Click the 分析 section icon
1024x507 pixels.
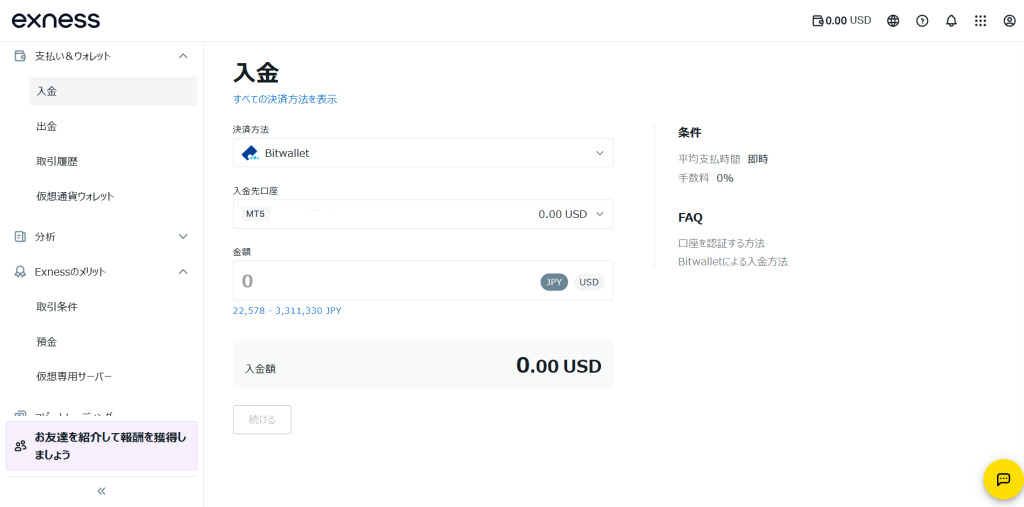[20, 237]
